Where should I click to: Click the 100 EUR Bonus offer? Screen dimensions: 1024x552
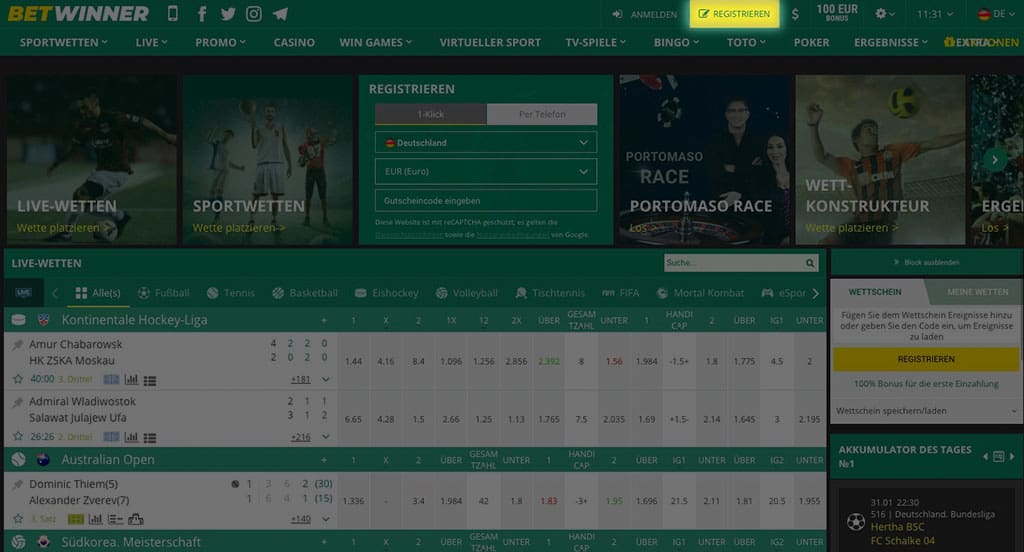(837, 12)
